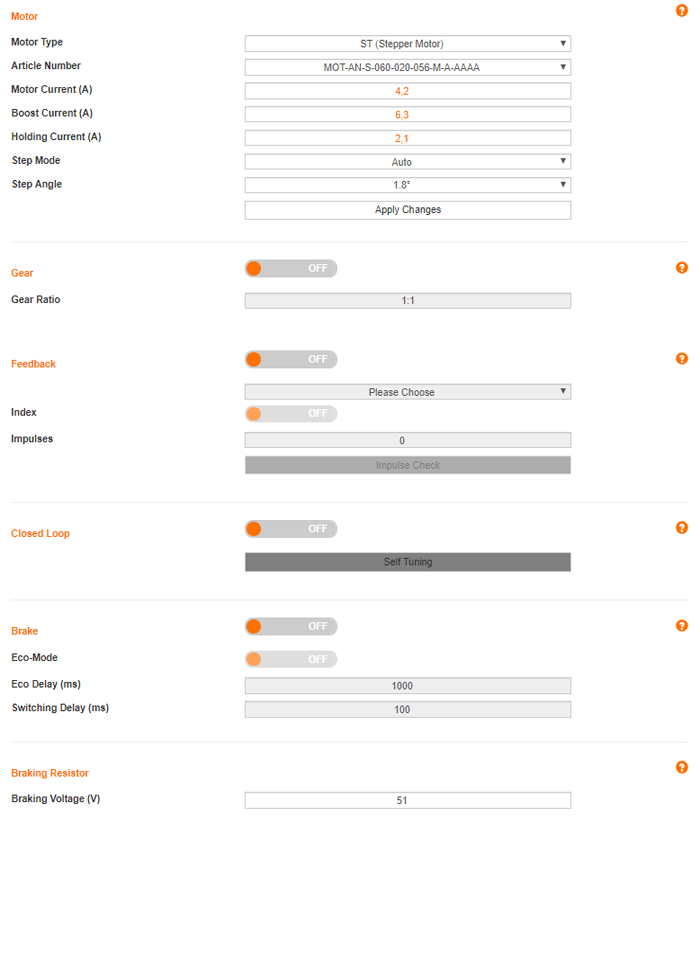Click the Brake section help icon
This screenshot has height=966, width=700.
coord(682,626)
